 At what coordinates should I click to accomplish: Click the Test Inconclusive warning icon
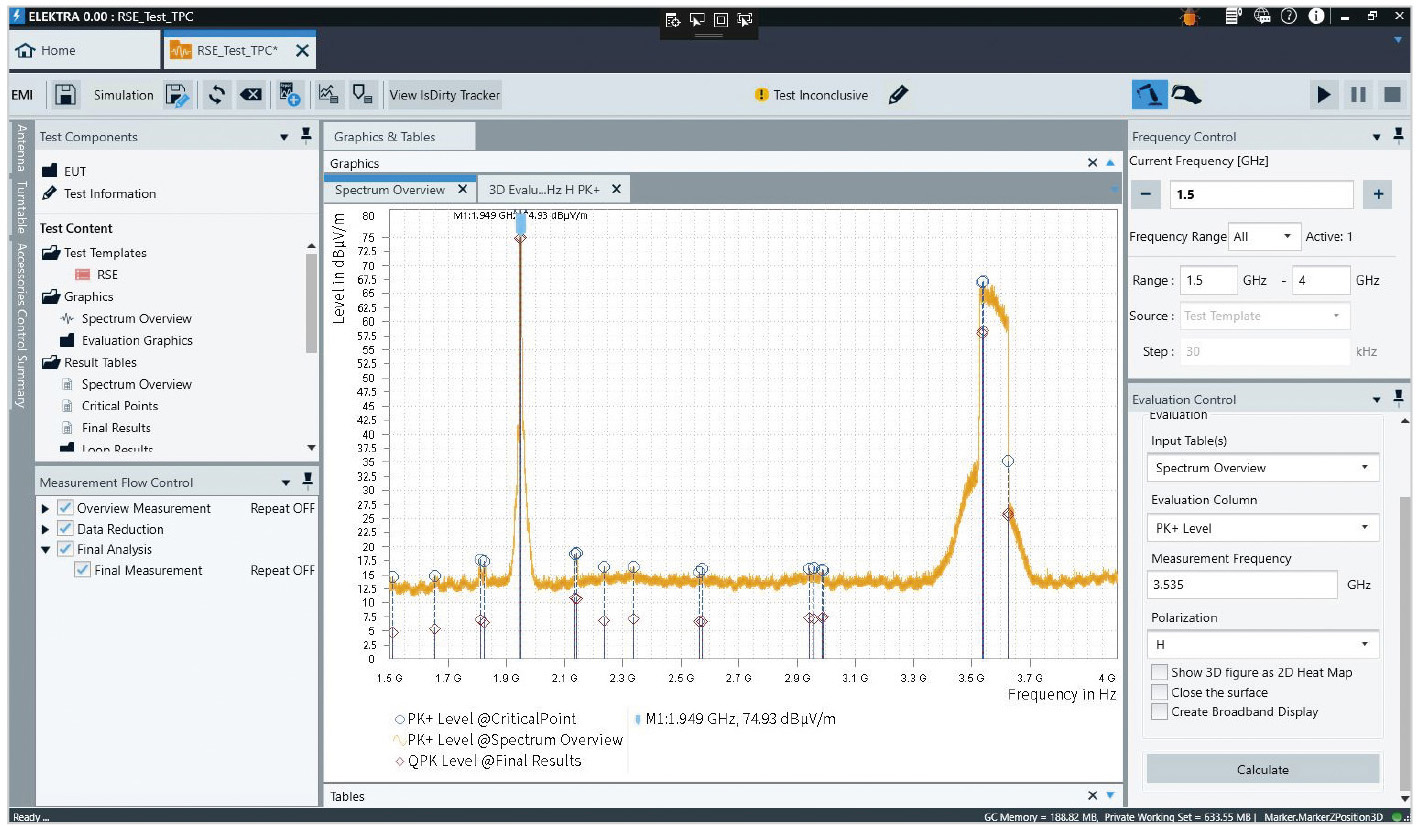click(x=762, y=95)
